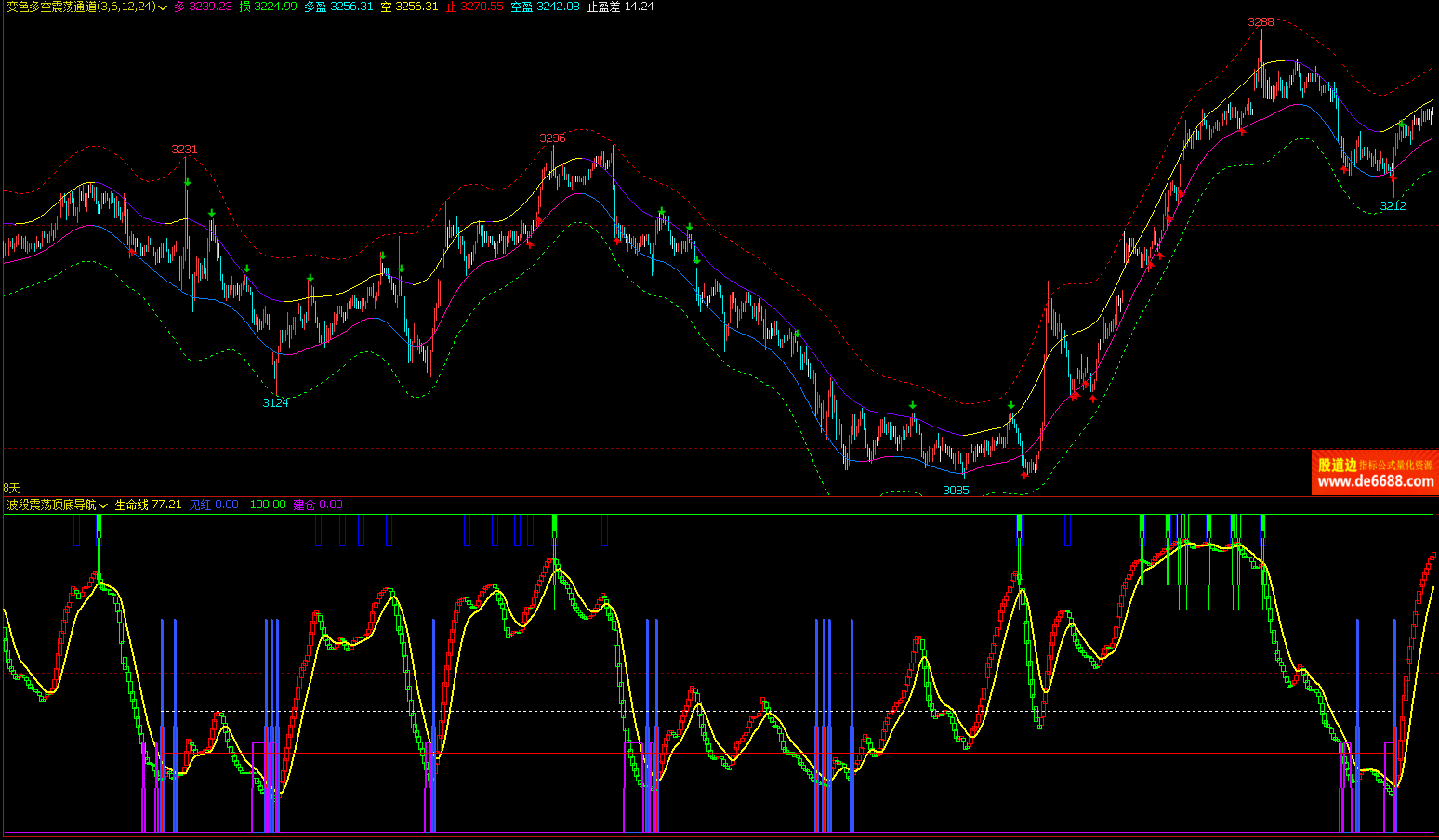Click the 波段震荡顶底导航 indicator title
The width and height of the screenshot is (1439, 840).
pyautogui.click(x=51, y=505)
